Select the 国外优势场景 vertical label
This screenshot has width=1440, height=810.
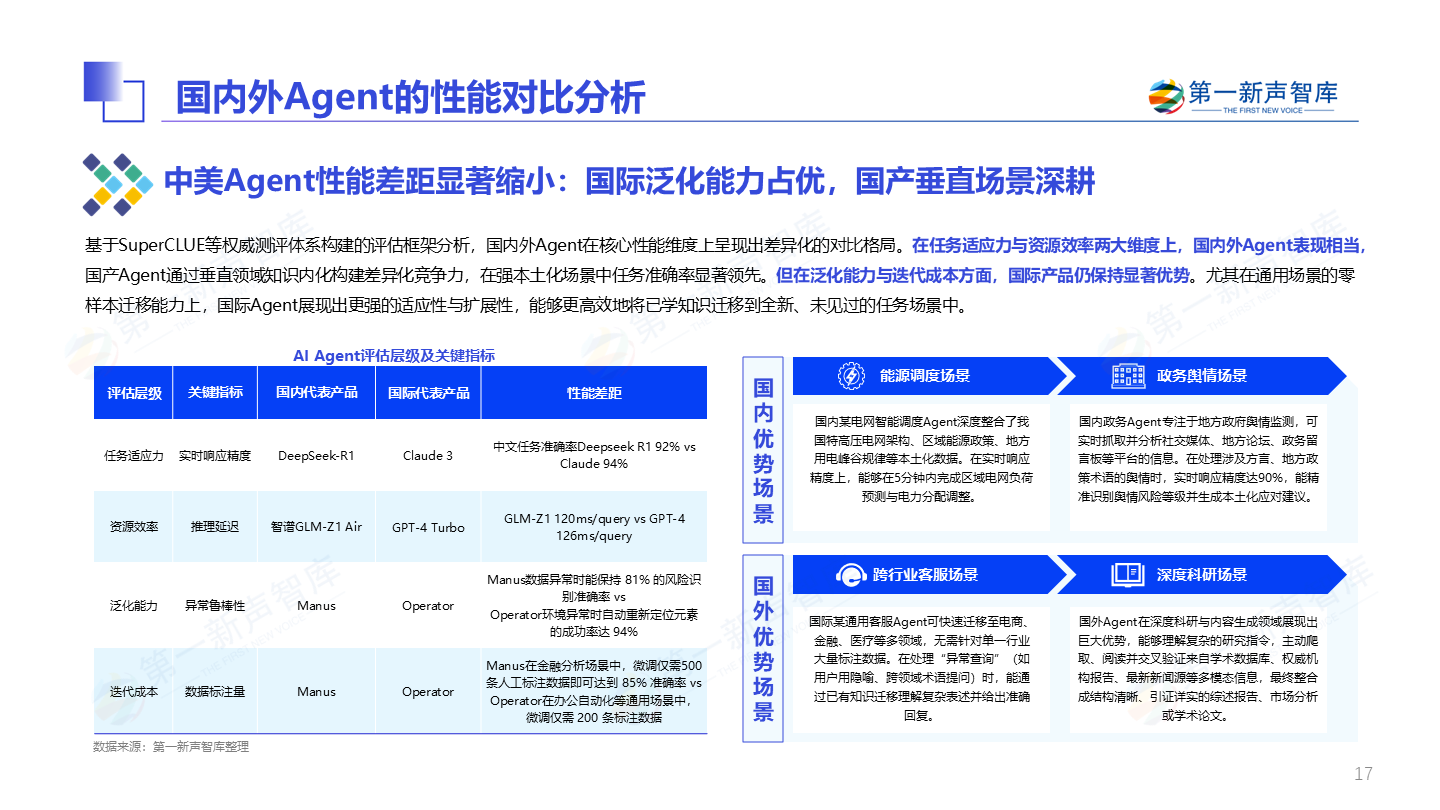[763, 648]
